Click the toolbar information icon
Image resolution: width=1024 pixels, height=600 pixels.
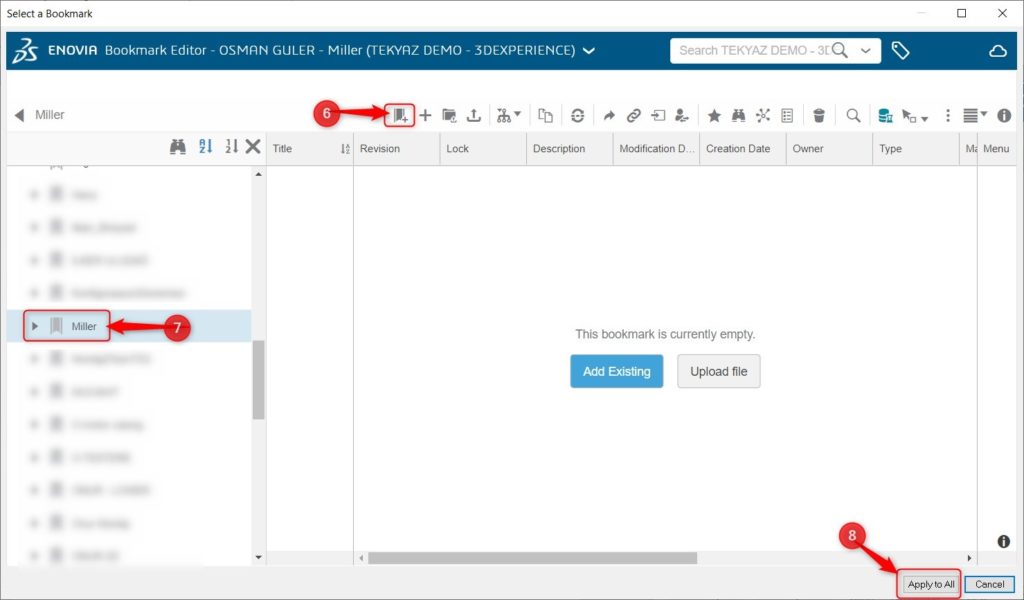(1004, 116)
